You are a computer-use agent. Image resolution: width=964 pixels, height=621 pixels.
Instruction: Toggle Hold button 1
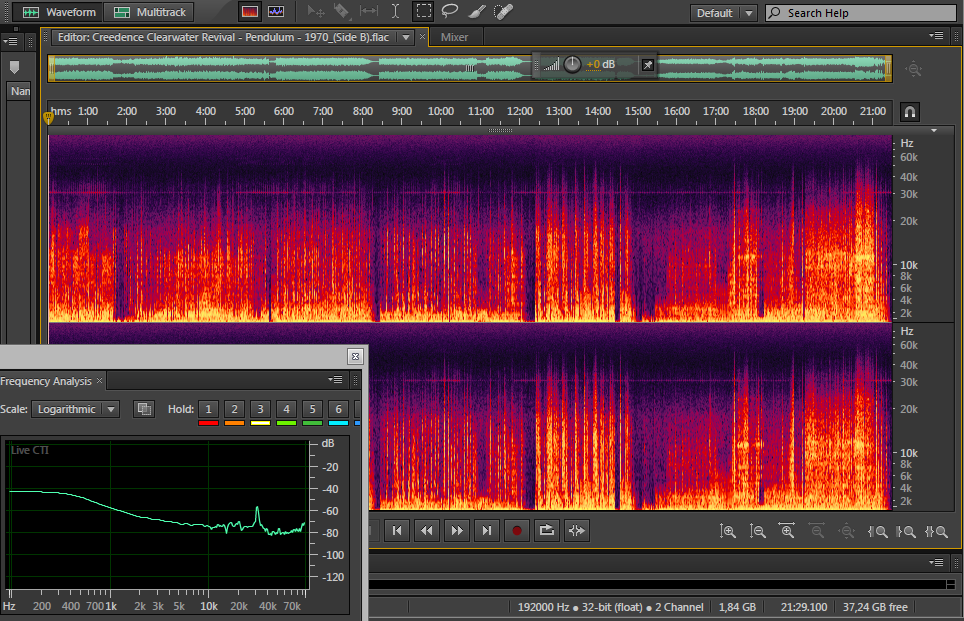(x=208, y=409)
